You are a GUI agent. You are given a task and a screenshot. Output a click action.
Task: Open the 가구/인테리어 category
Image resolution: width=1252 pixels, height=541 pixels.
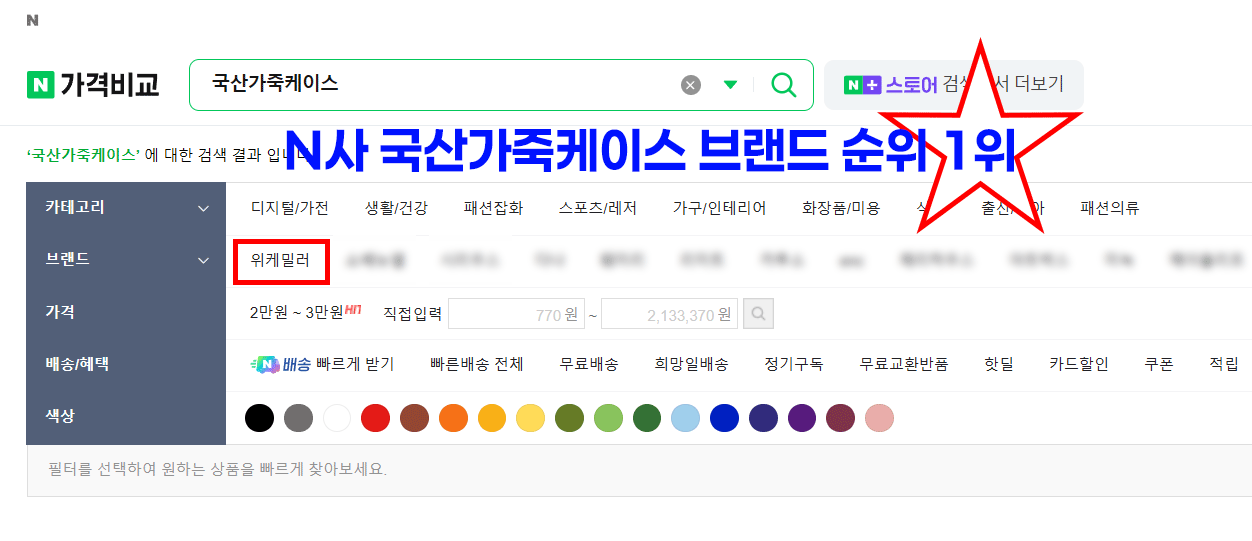click(719, 209)
